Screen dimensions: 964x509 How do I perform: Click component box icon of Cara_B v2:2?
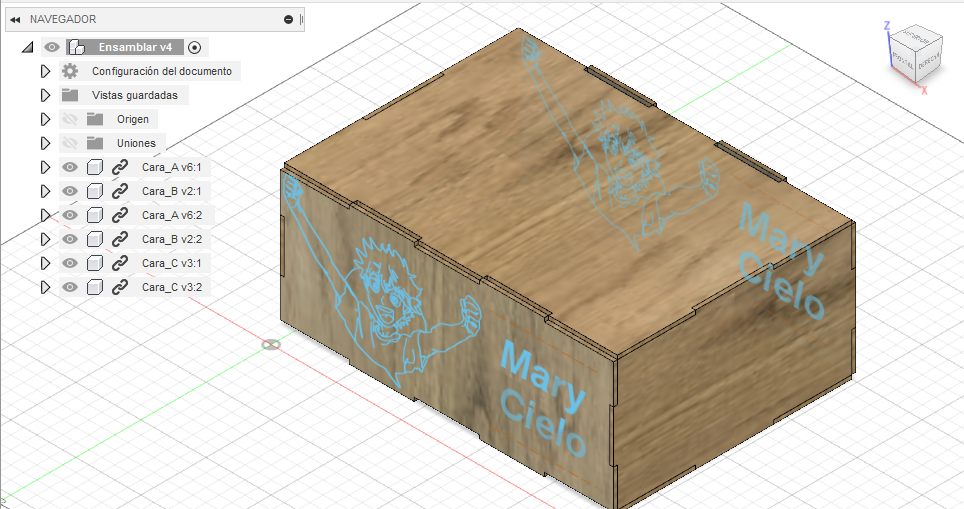click(95, 239)
